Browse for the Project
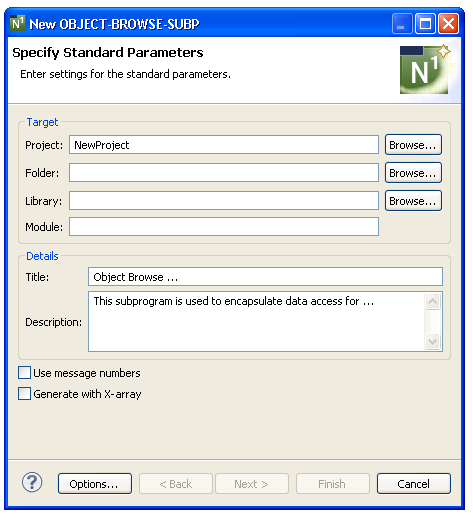Image resolution: width=473 pixels, height=520 pixels. point(413,145)
